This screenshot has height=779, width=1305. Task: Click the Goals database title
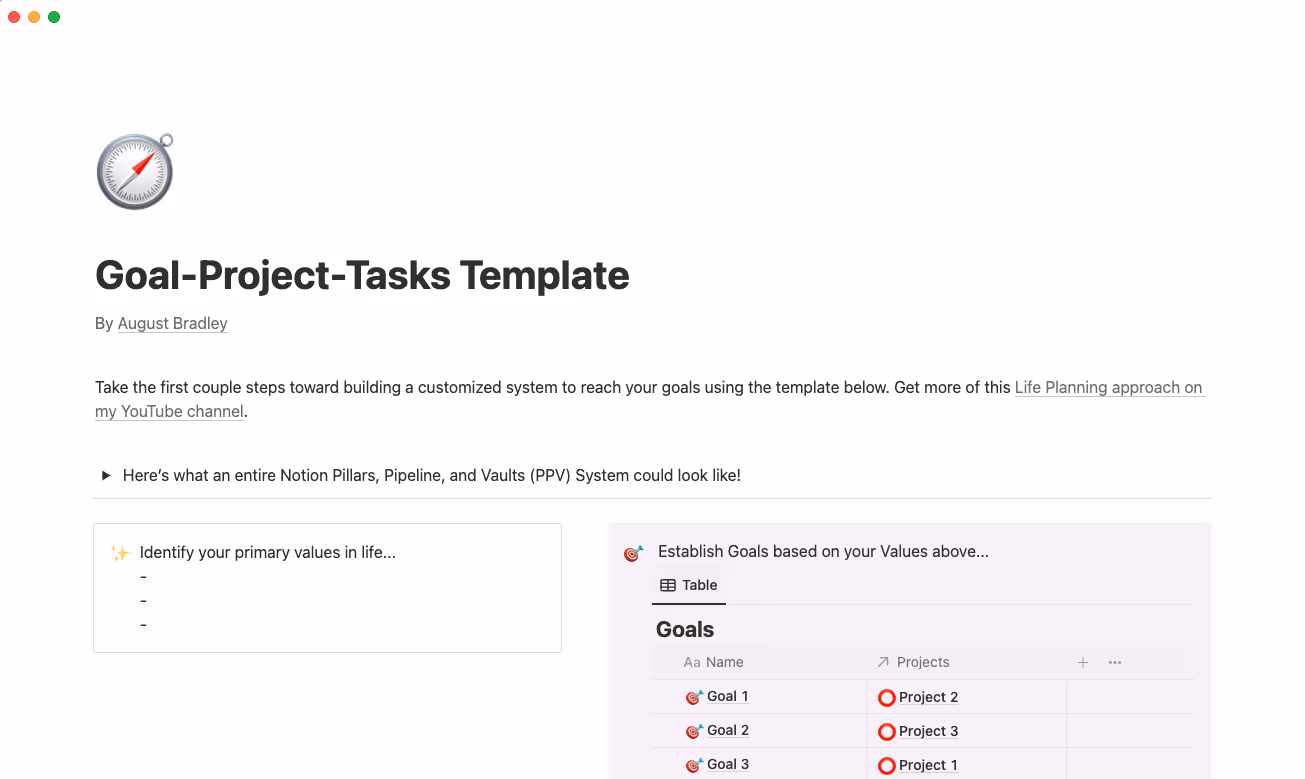click(x=684, y=629)
